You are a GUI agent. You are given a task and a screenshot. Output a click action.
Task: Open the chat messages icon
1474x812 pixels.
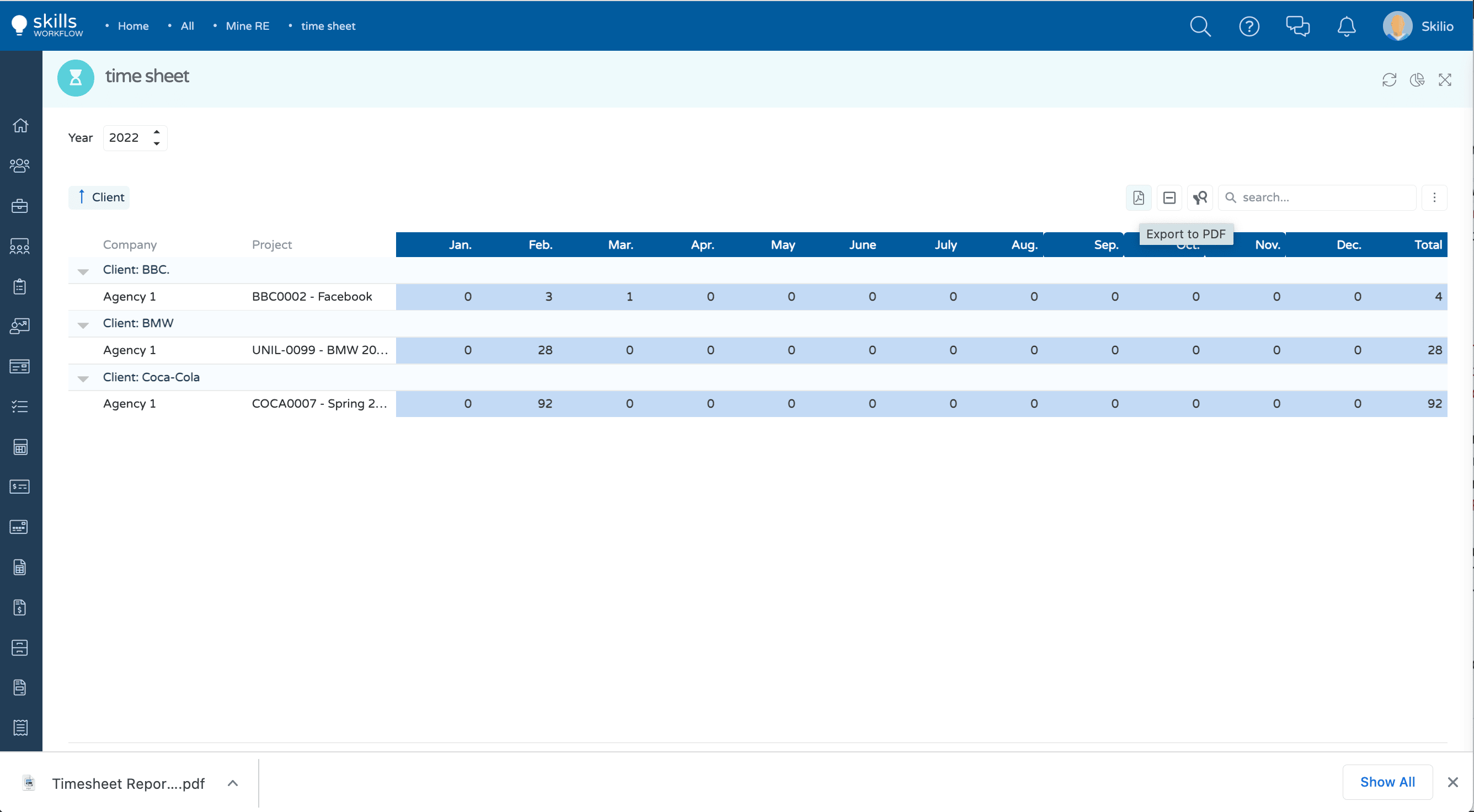tap(1297, 26)
